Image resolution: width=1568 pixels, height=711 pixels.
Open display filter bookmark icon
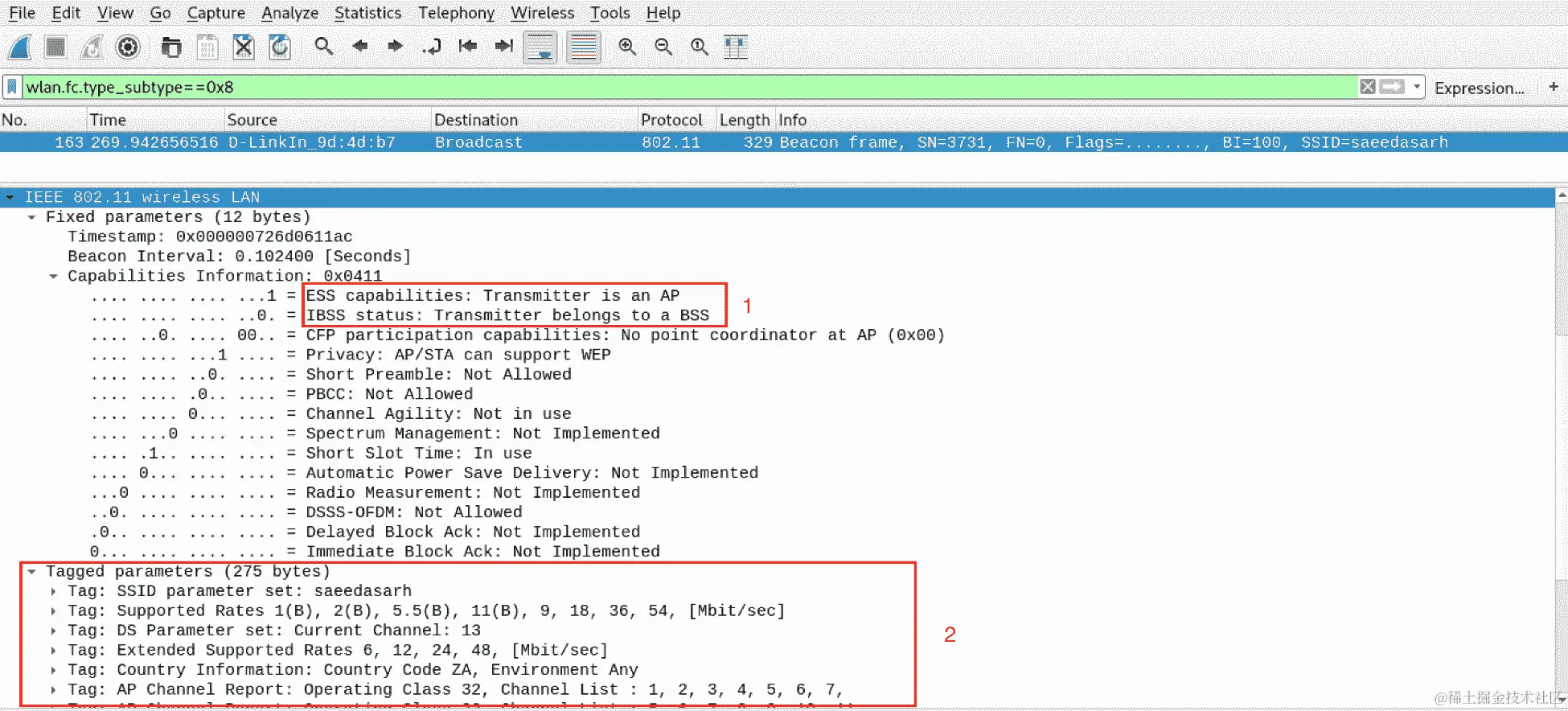tap(12, 87)
